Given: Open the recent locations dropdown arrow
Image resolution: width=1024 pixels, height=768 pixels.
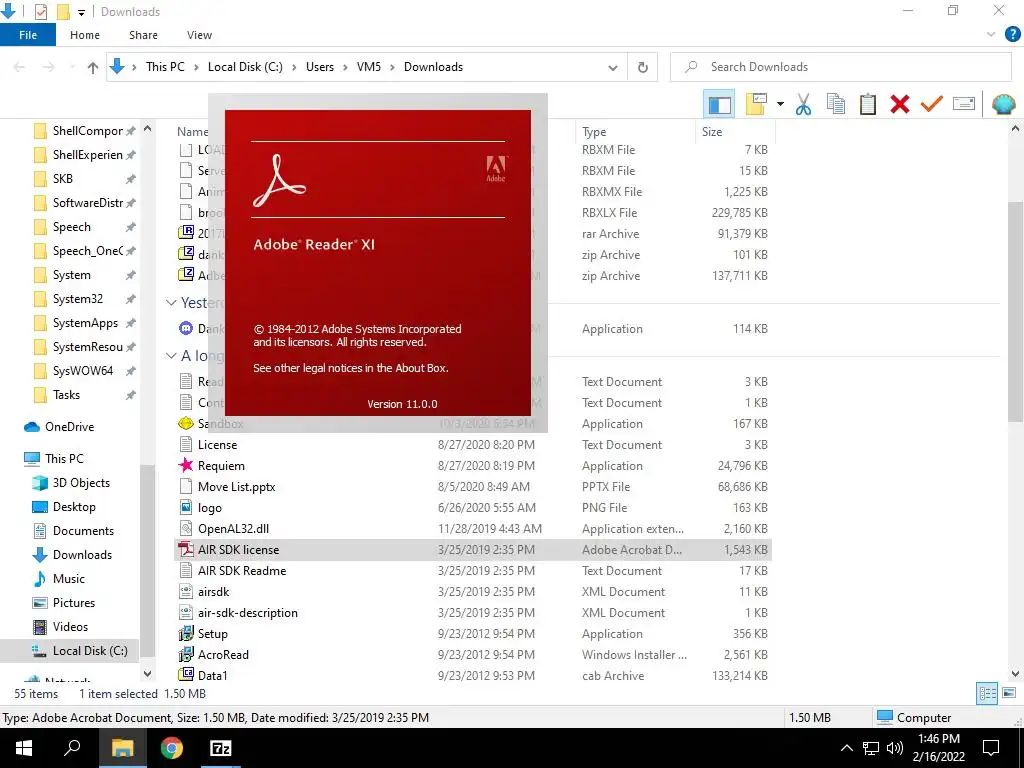Looking at the screenshot, I should tap(72, 67).
